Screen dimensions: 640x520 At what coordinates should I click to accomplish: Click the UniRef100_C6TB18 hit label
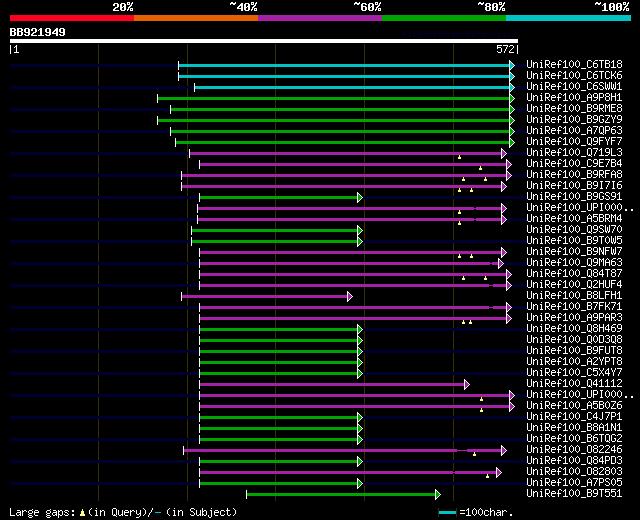574,64
